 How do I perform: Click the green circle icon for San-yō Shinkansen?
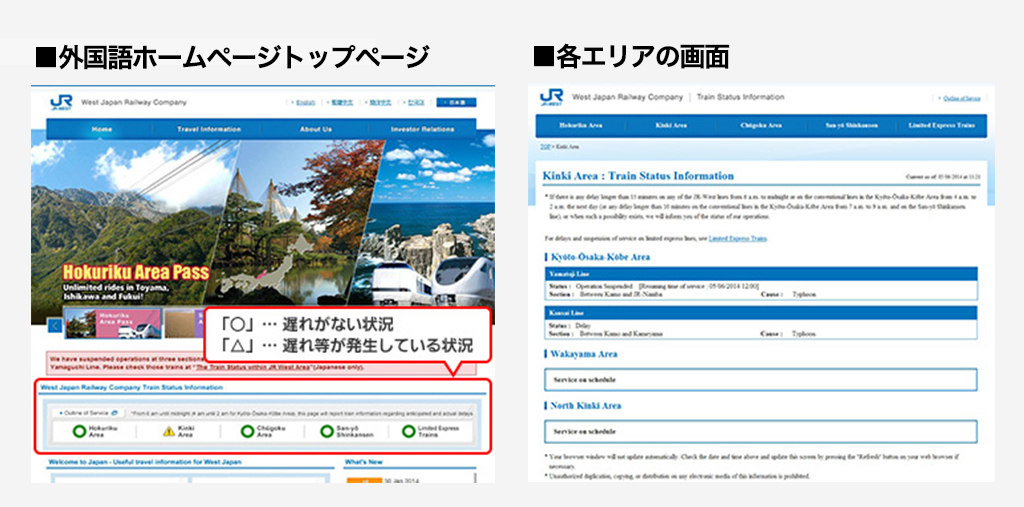[327, 431]
